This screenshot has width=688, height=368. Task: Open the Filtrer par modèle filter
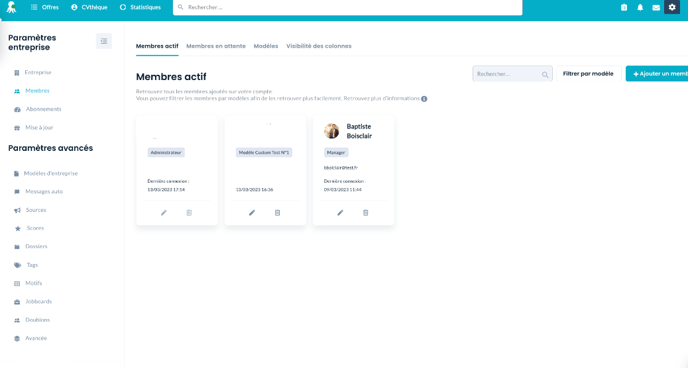click(588, 74)
